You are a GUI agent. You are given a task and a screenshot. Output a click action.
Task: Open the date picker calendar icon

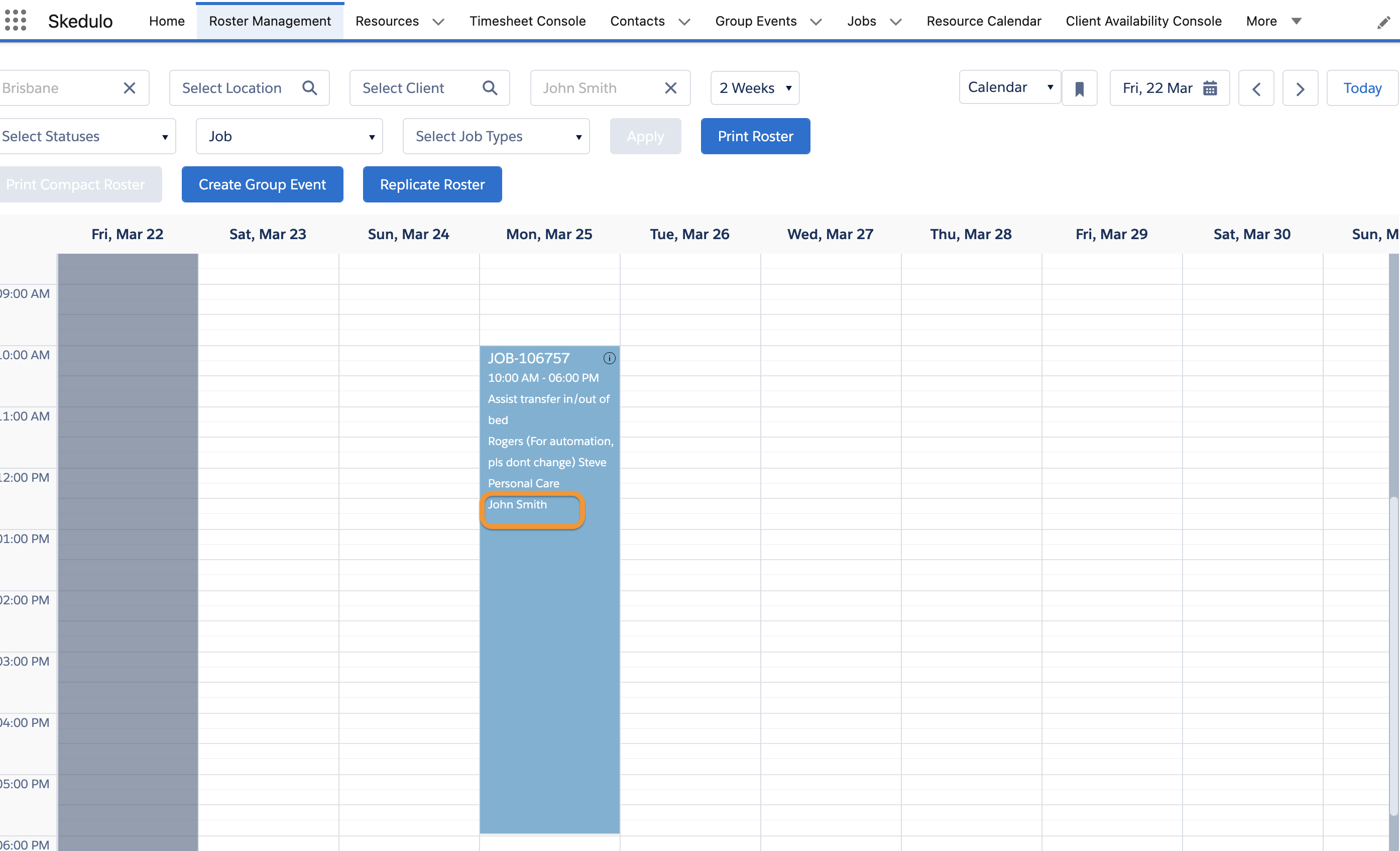pos(1210,88)
